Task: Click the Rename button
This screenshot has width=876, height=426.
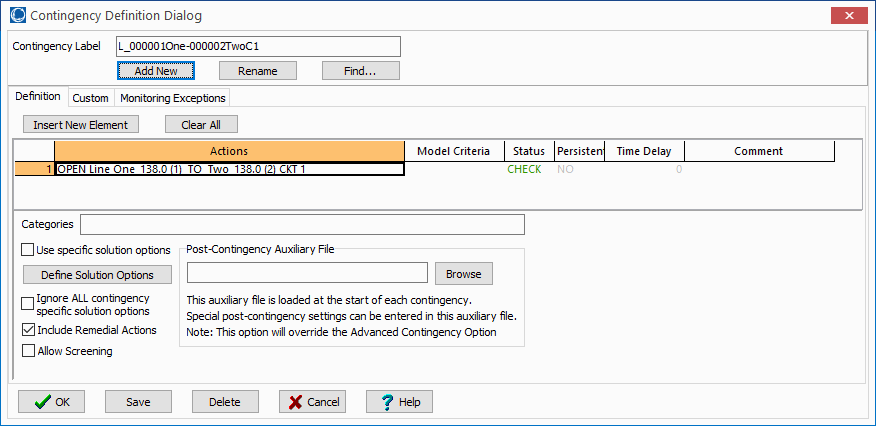Action: (x=257, y=71)
